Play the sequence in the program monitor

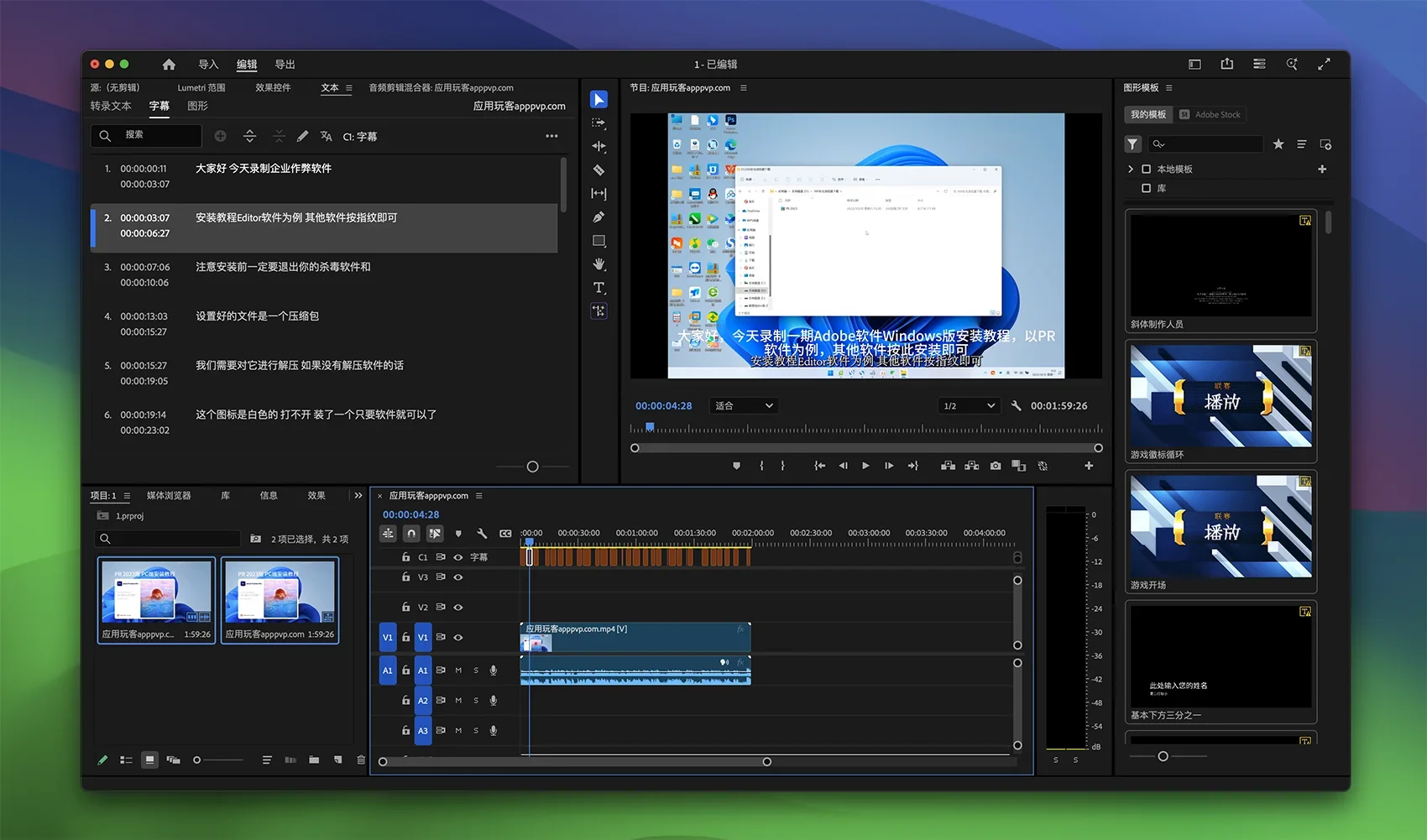(x=865, y=466)
